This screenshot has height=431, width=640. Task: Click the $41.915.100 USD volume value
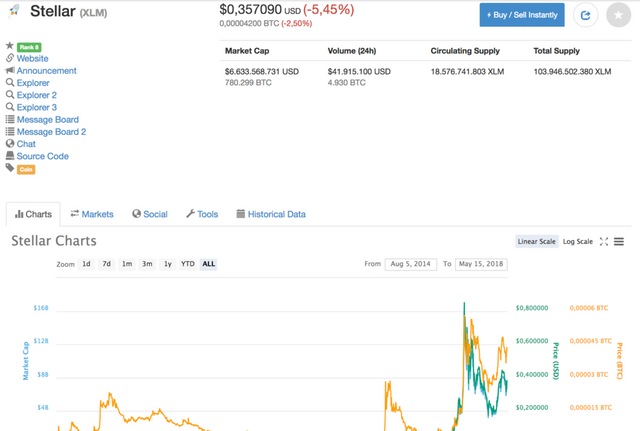tap(359, 71)
